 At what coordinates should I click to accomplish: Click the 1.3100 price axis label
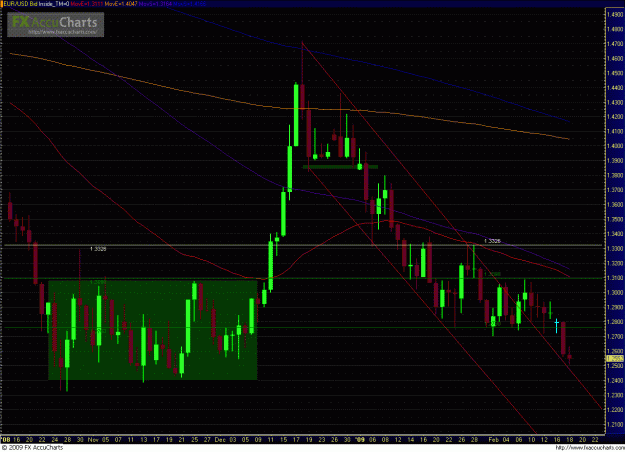click(615, 278)
